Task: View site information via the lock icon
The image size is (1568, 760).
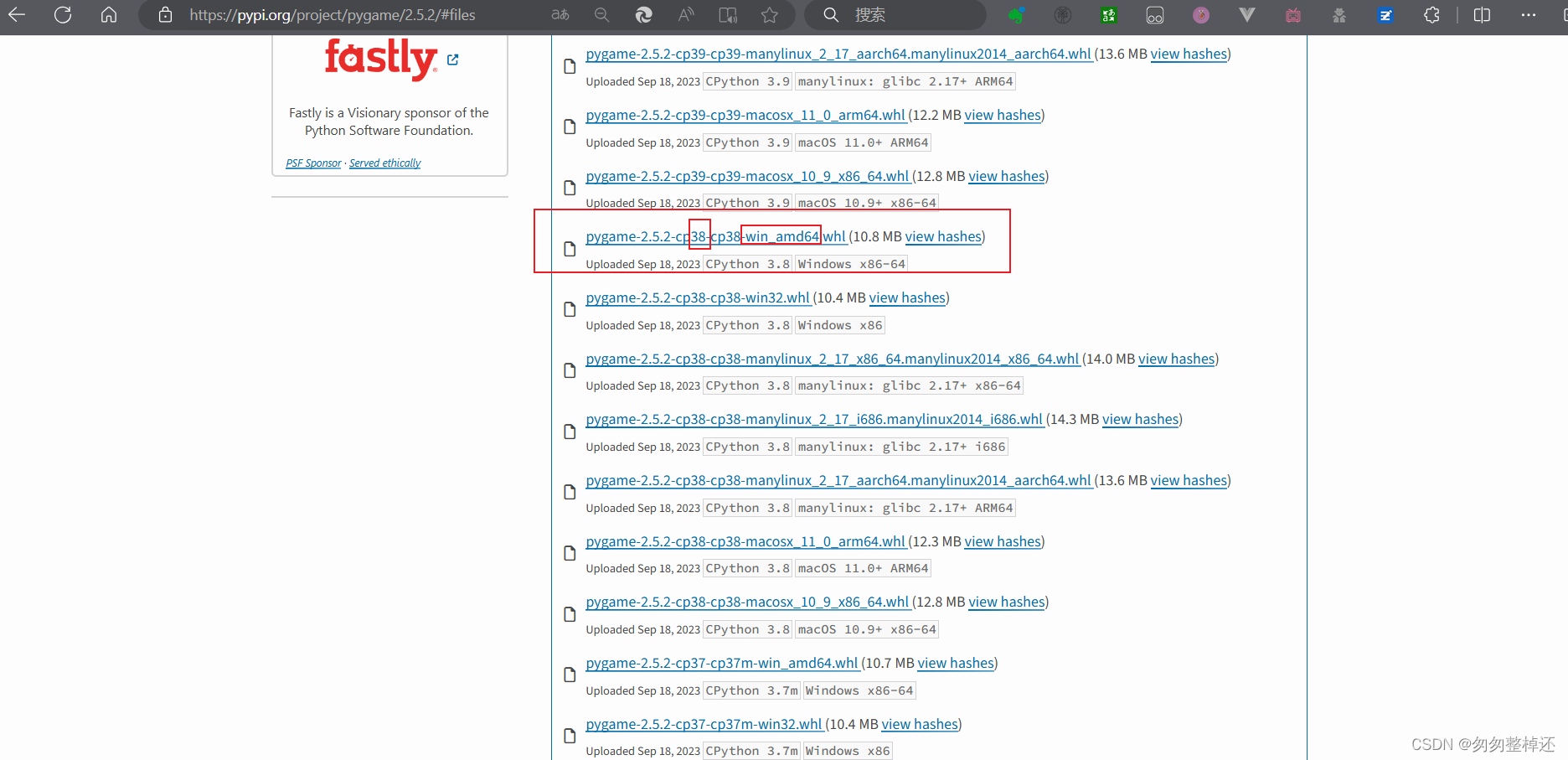Action: pos(166,15)
